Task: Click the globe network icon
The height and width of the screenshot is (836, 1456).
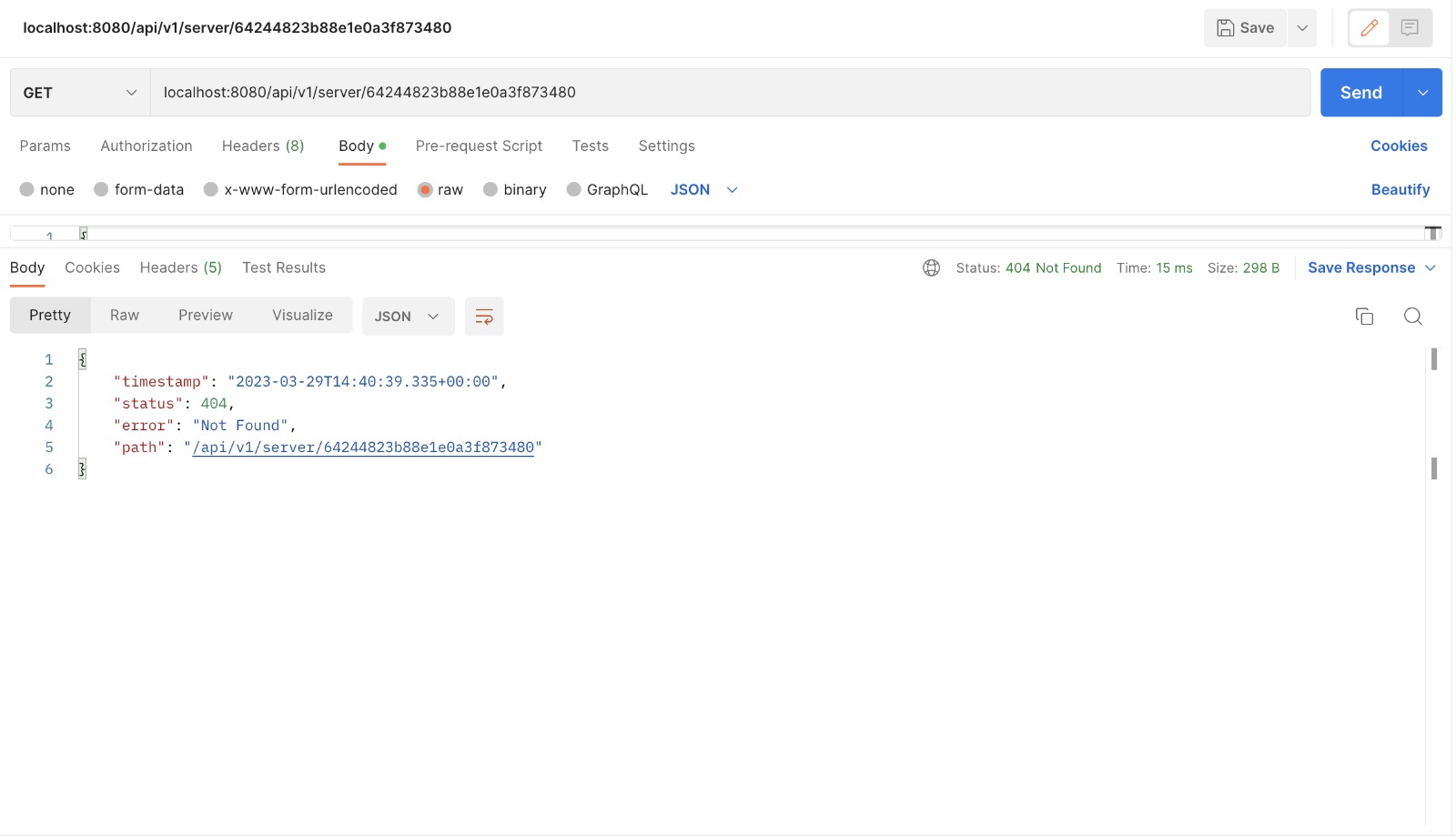Action: tap(931, 267)
